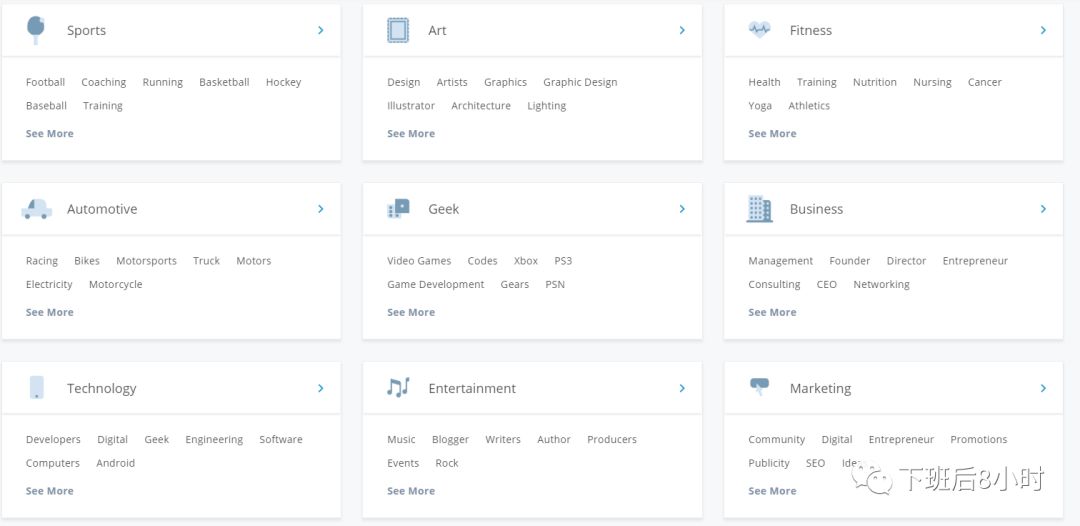
Task: Expand Automotive category with chevron arrow
Action: coord(321,209)
